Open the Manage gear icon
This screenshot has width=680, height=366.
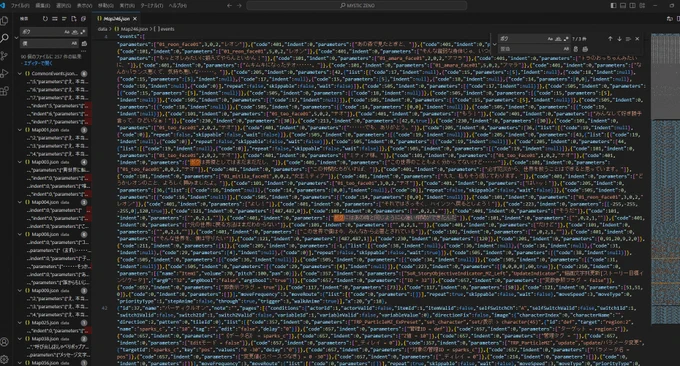pos(4,359)
